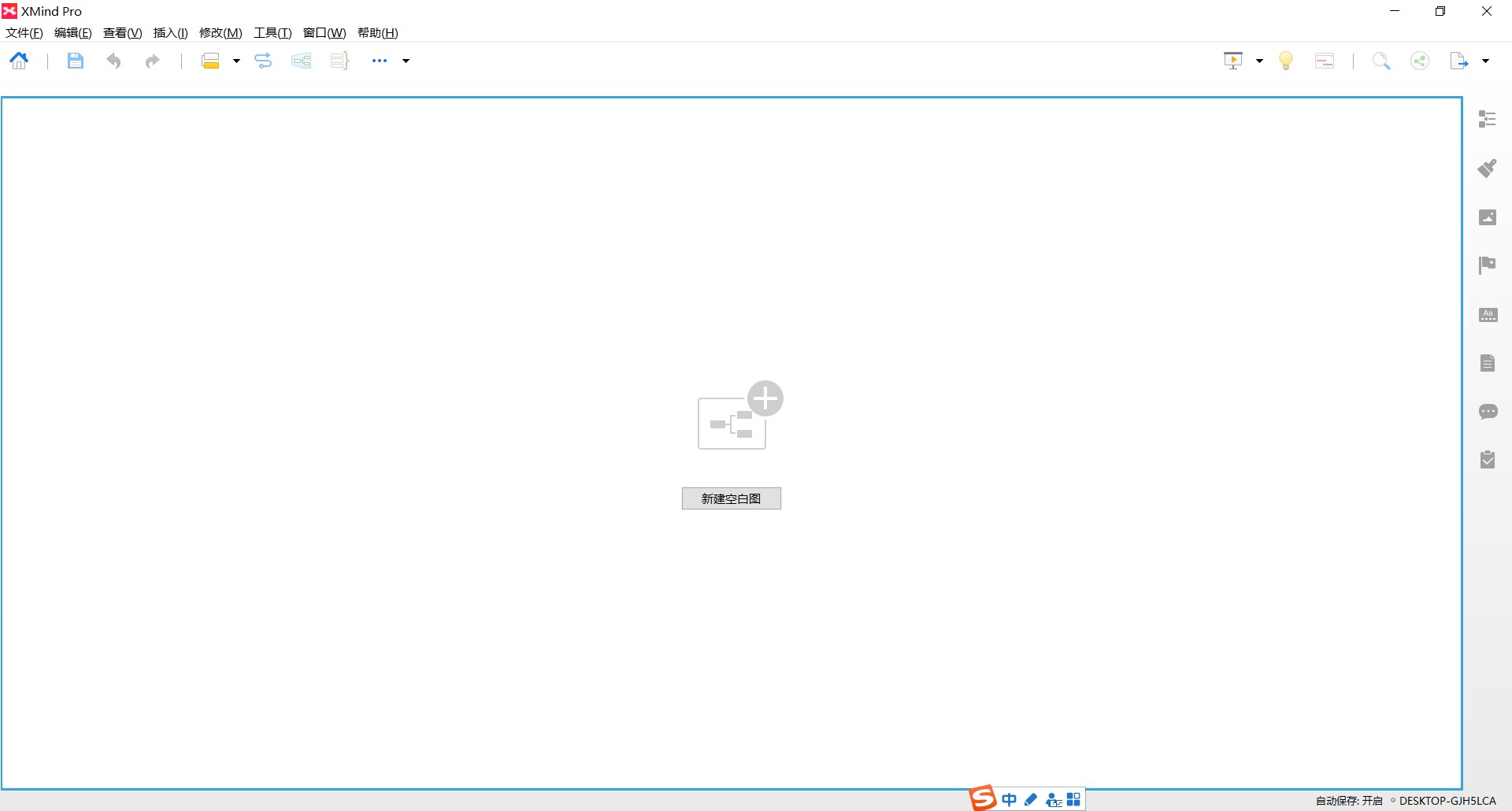Click the Save floppy disk icon
Image resolution: width=1512 pixels, height=811 pixels.
[75, 61]
